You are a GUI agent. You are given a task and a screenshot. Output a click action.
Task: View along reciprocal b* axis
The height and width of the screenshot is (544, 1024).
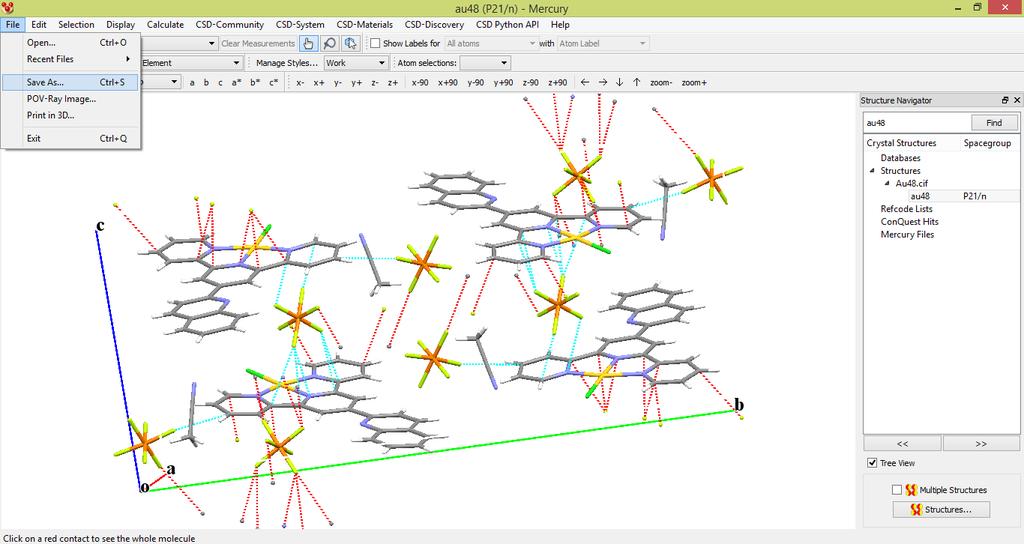255,83
